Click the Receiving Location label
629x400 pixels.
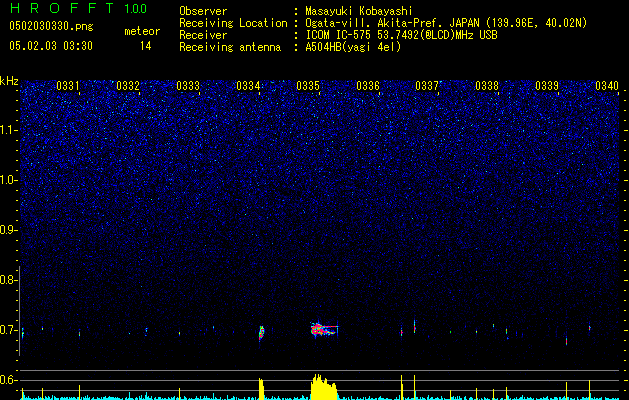[x=233, y=23]
